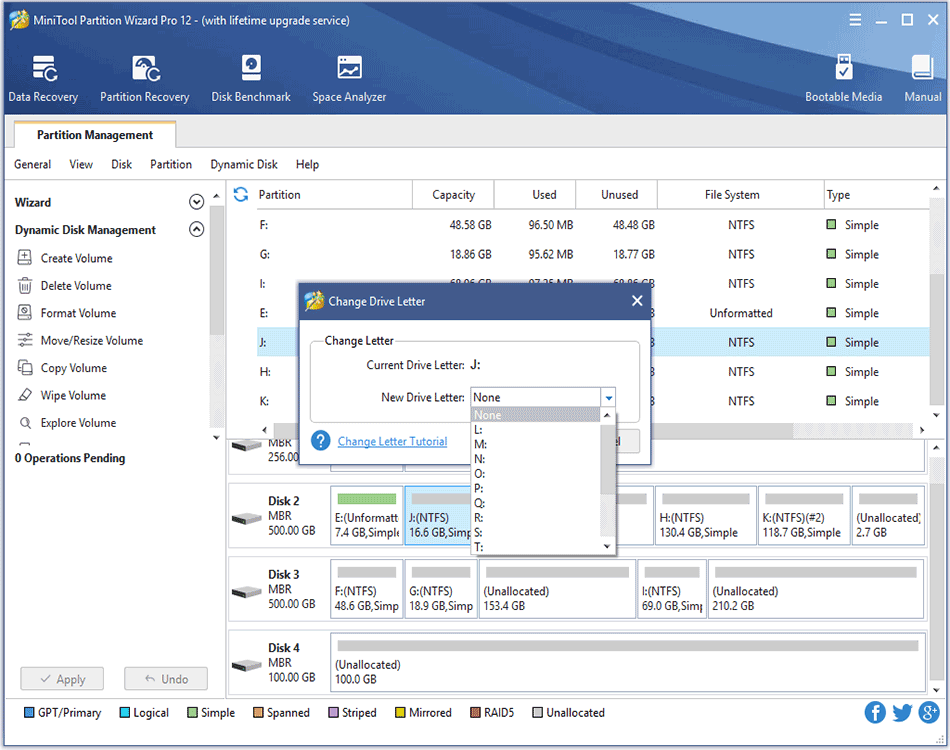The height and width of the screenshot is (750, 950).
Task: Select 100.0 GB unallocated space on Disk 4
Action: [x=628, y=662]
